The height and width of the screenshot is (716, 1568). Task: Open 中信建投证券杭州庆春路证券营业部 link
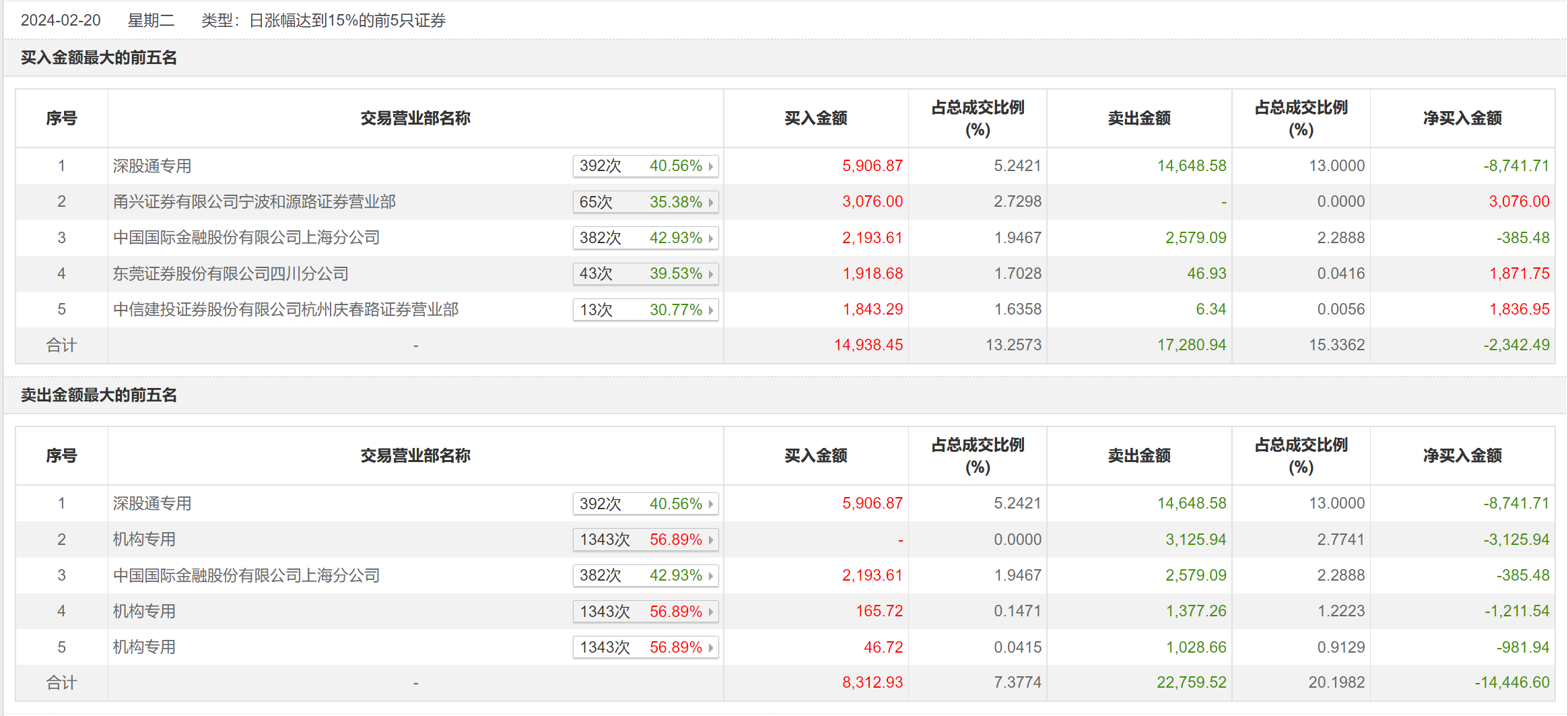pos(285,310)
